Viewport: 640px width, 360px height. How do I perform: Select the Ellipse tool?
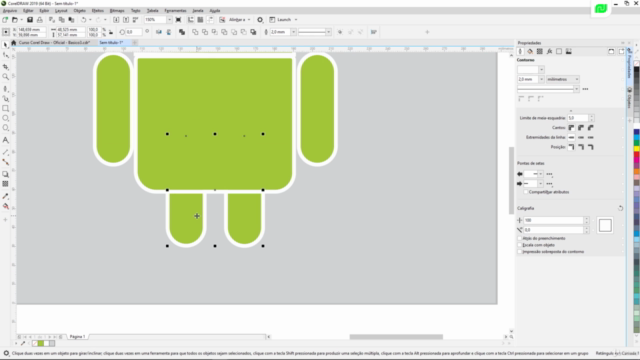tap(5, 118)
